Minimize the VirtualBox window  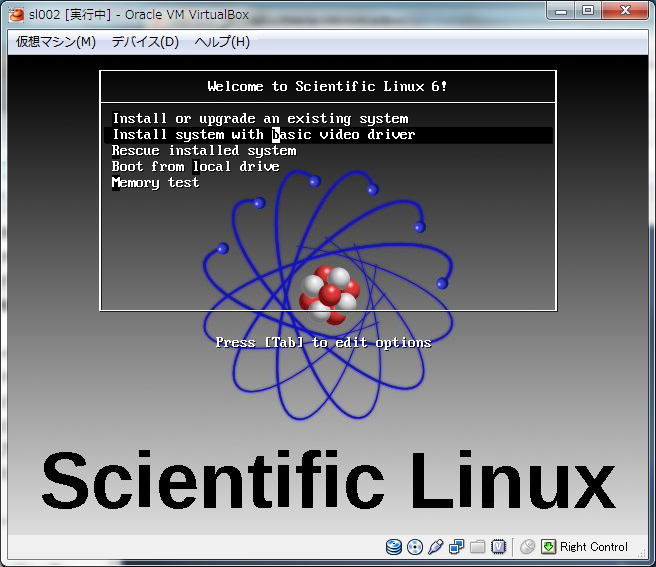click(561, 11)
